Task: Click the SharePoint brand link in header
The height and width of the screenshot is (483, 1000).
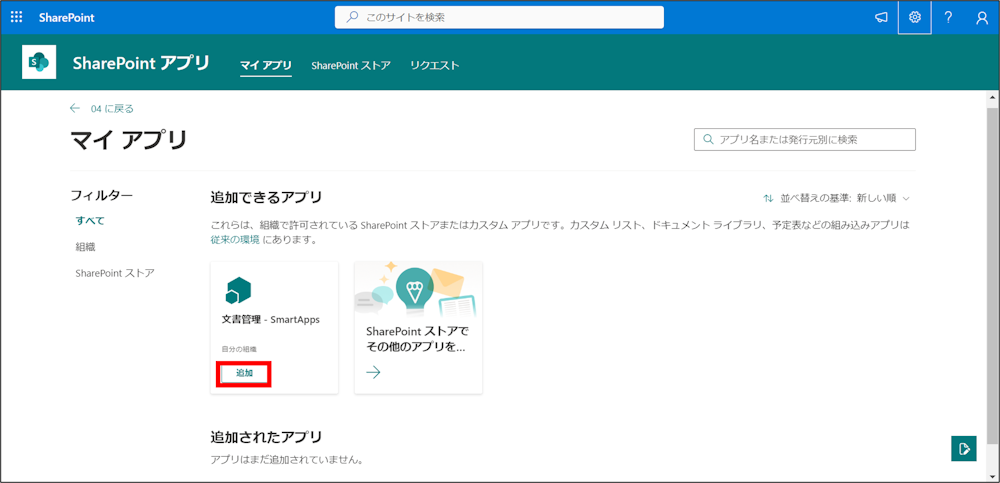Action: point(66,18)
